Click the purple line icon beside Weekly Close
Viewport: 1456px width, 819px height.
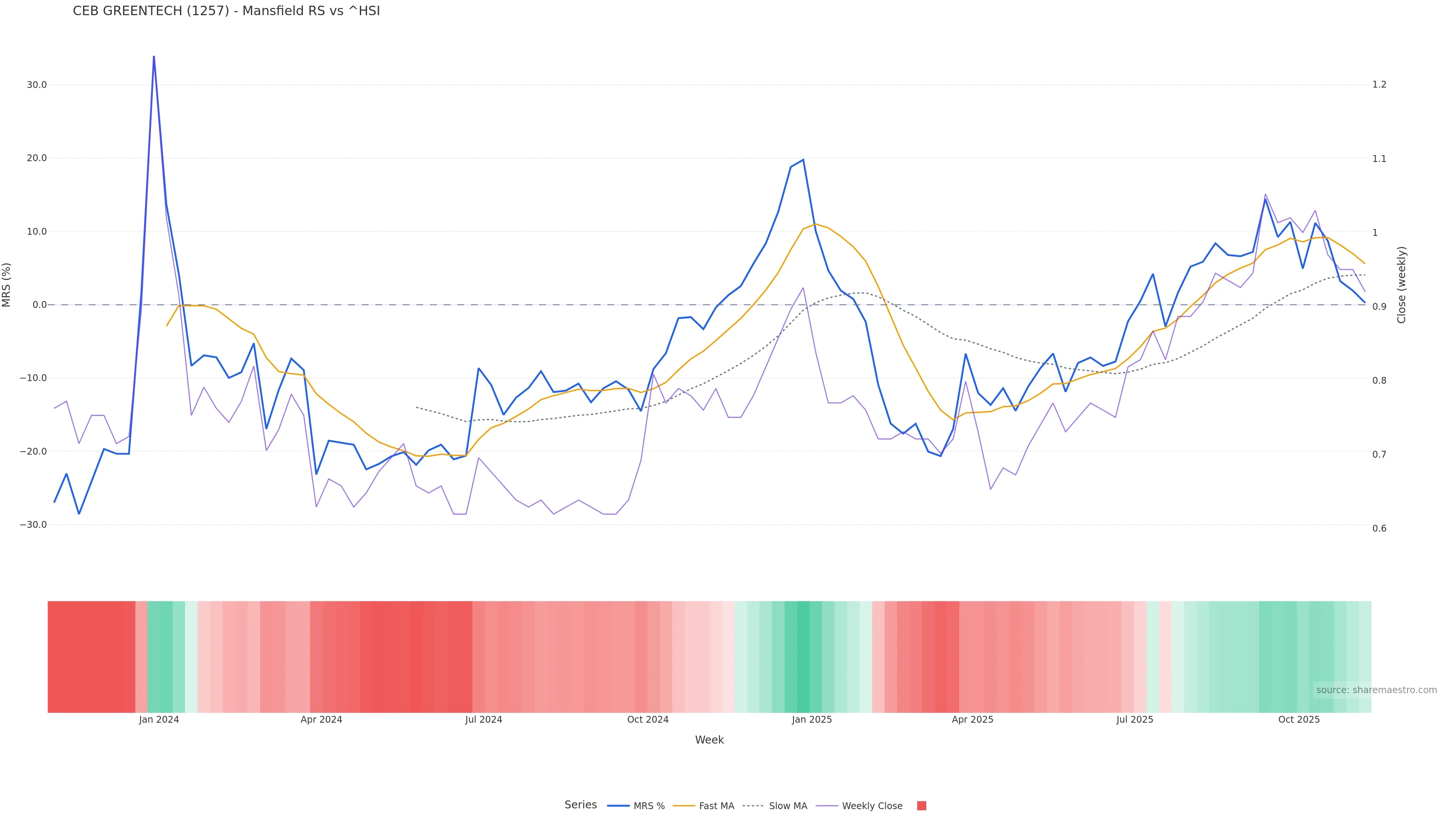click(x=827, y=806)
